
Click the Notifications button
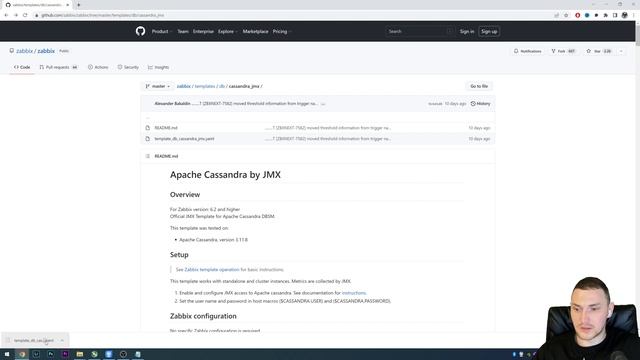528,51
